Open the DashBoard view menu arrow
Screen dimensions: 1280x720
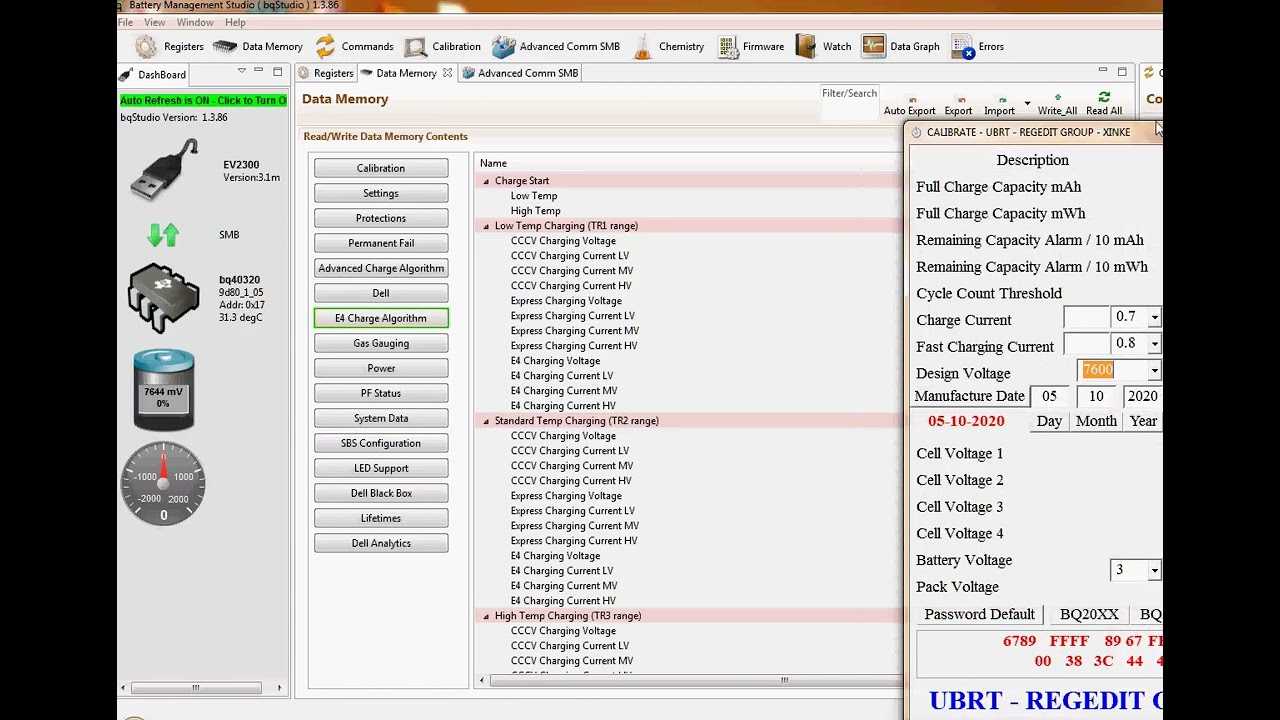coord(241,72)
